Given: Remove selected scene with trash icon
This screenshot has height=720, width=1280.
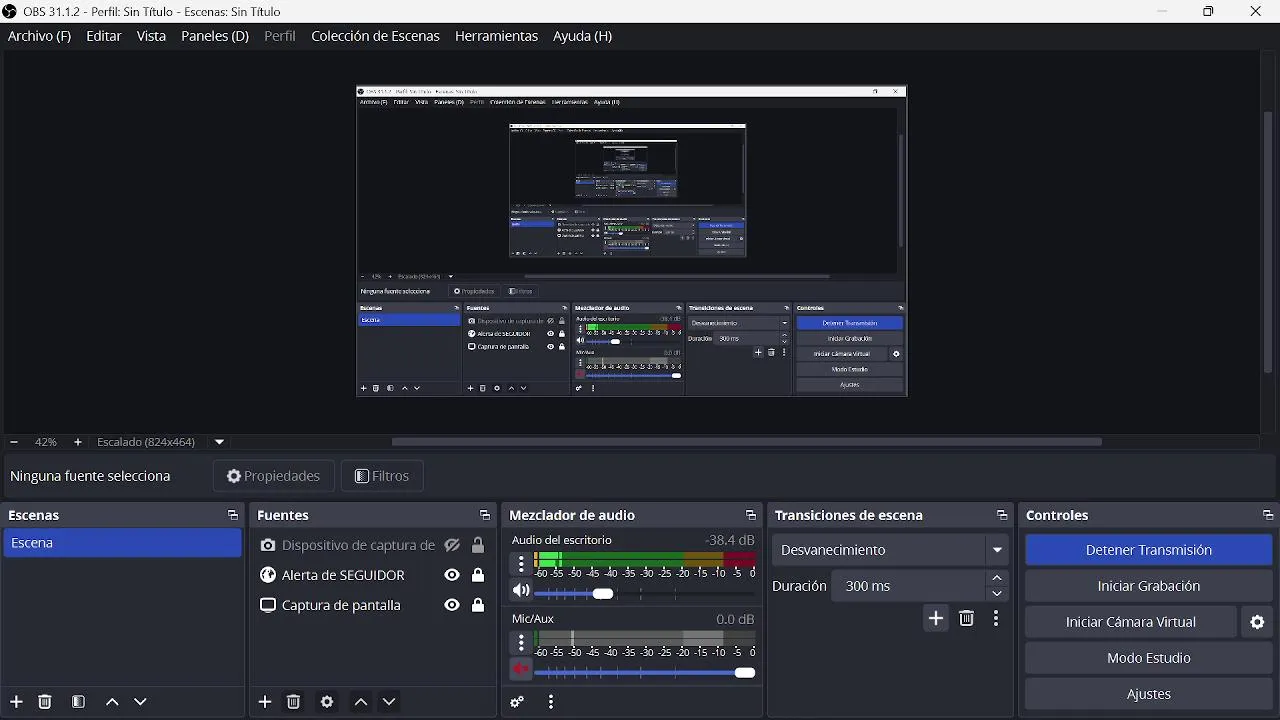Looking at the screenshot, I should pos(45,702).
